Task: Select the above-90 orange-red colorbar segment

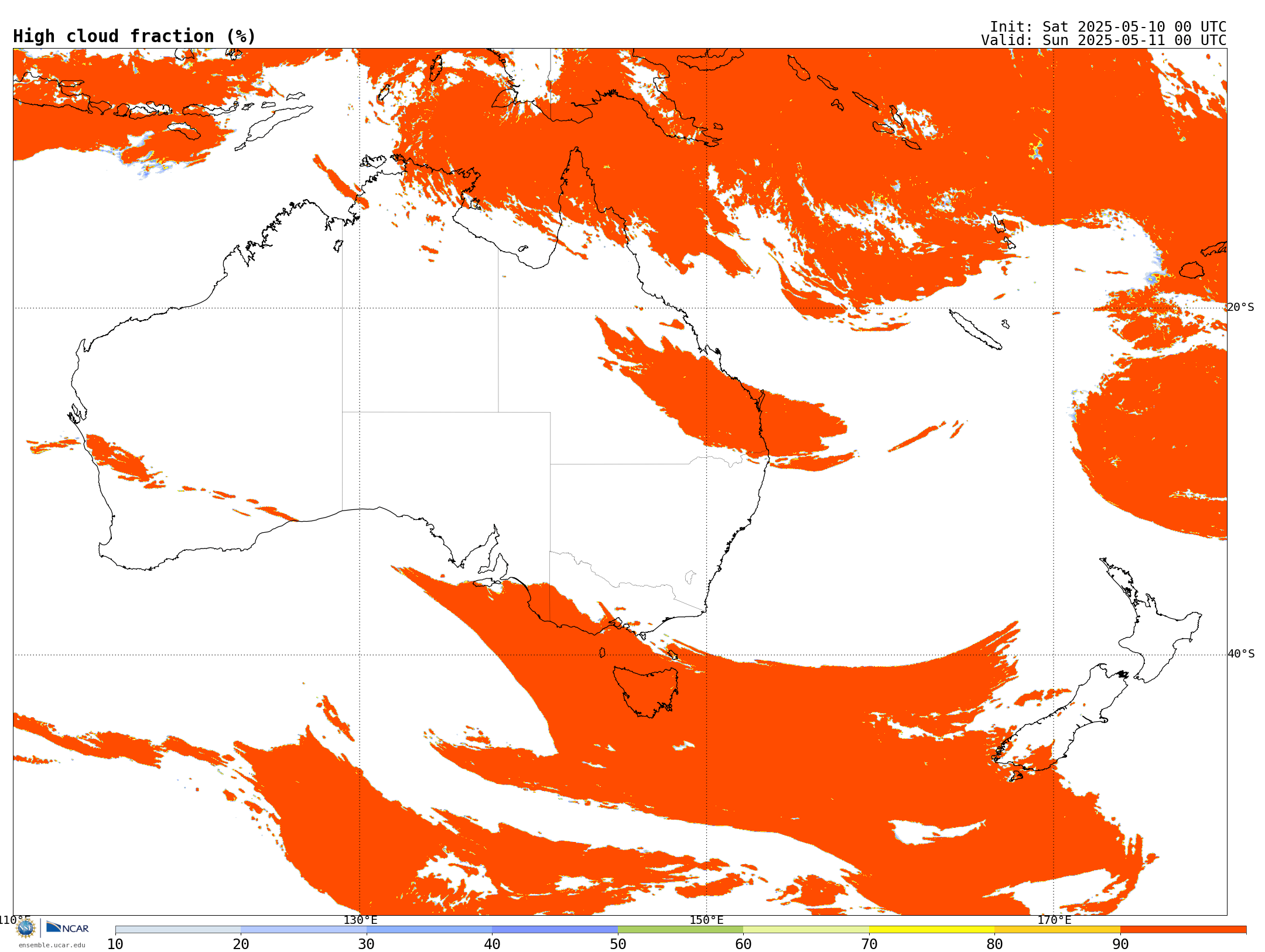Action: point(1183,930)
